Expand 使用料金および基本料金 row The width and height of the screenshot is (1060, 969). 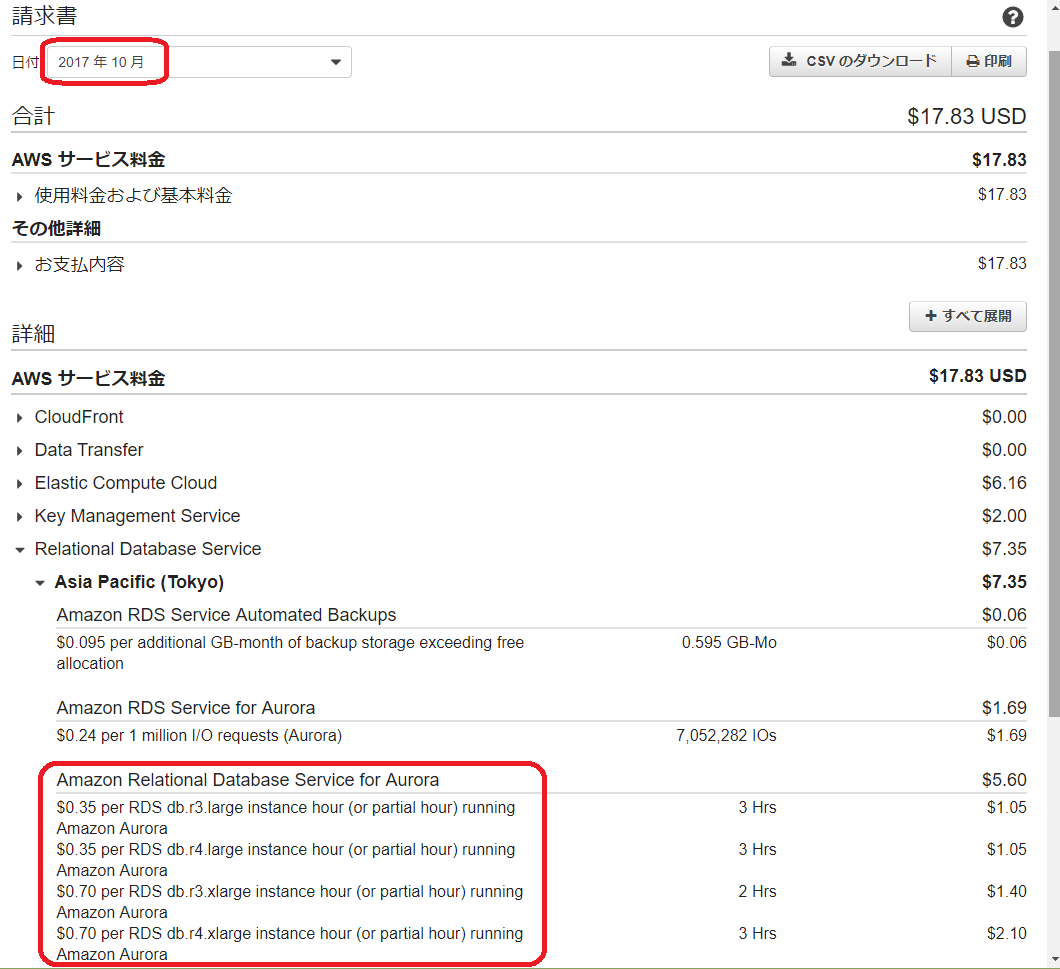click(x=133, y=195)
